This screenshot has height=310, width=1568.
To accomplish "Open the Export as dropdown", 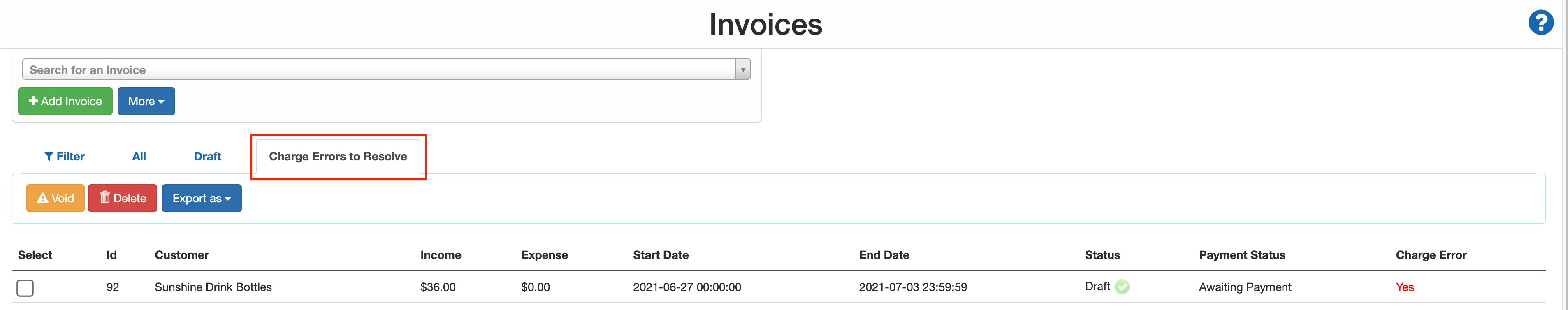I will (202, 197).
